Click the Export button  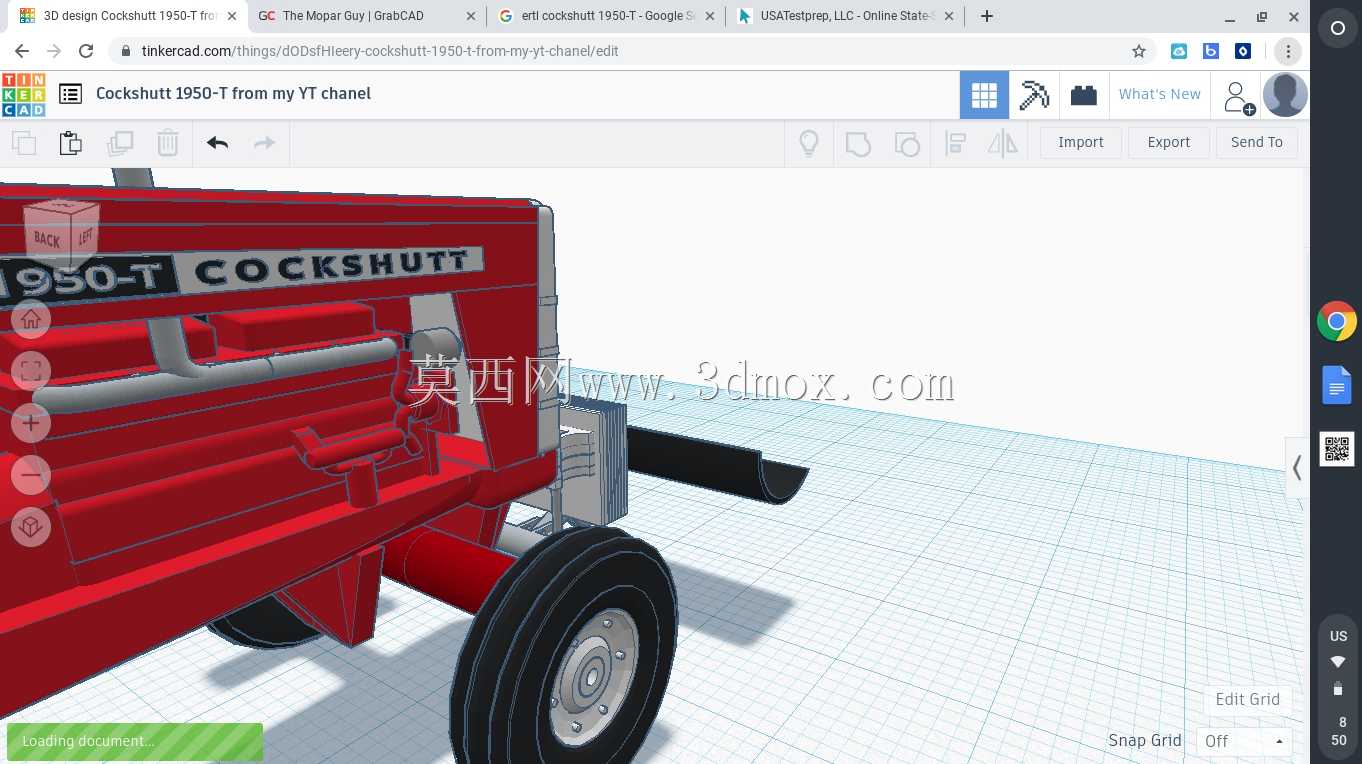coord(1168,142)
